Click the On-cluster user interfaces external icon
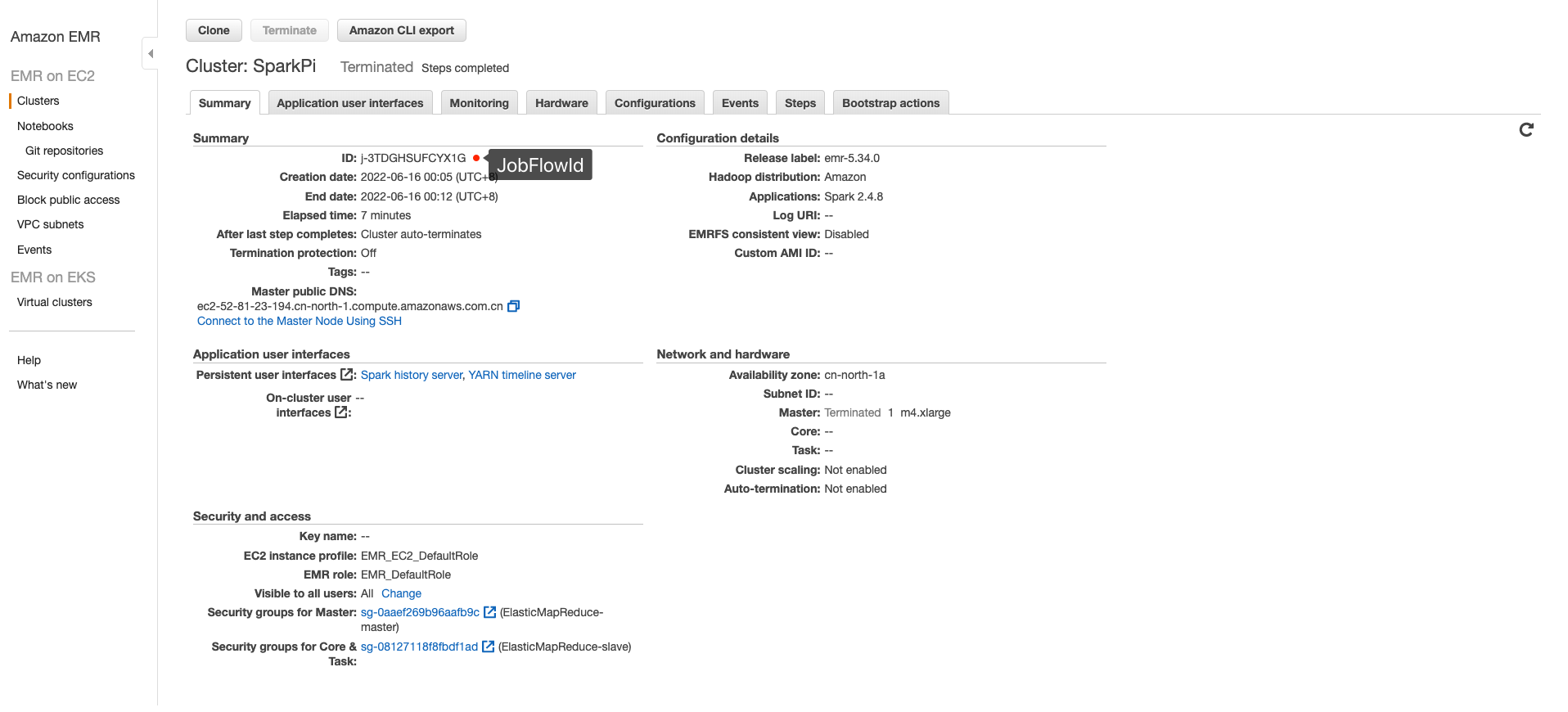The image size is (1568, 712). tap(341, 412)
